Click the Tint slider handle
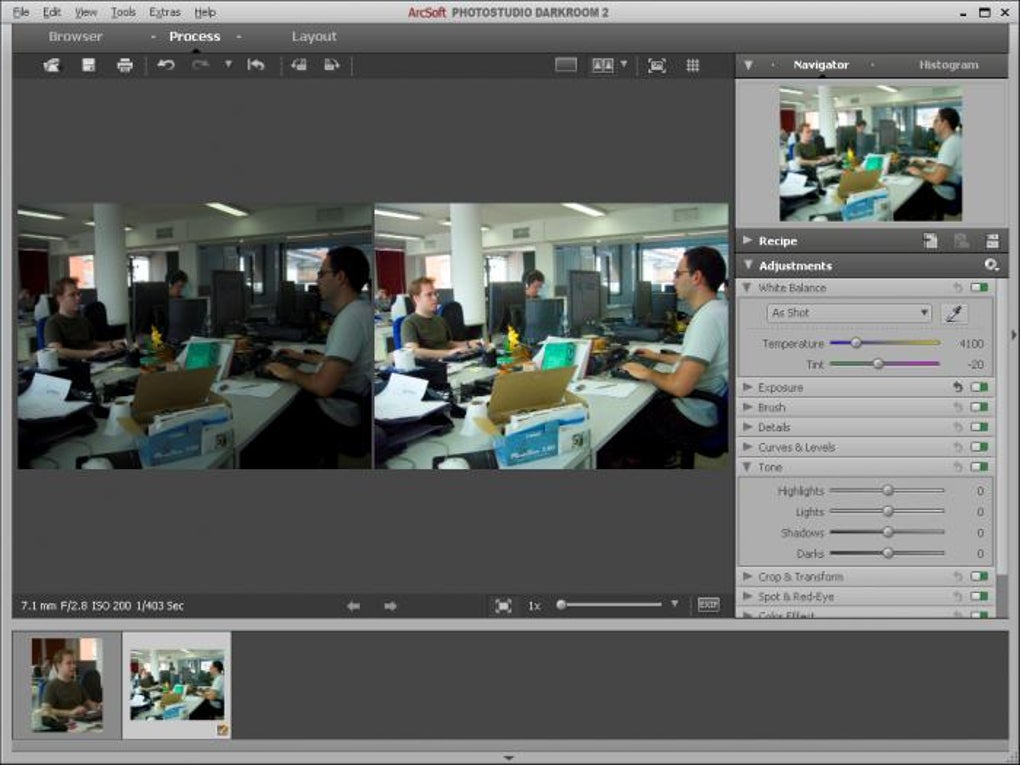The width and height of the screenshot is (1020, 765). (878, 364)
